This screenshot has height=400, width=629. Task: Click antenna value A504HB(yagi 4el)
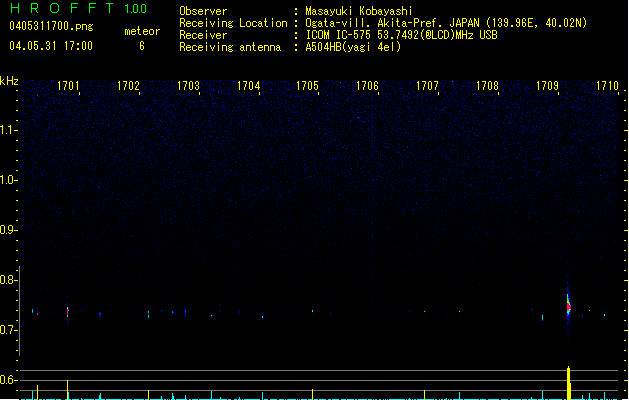pos(353,47)
